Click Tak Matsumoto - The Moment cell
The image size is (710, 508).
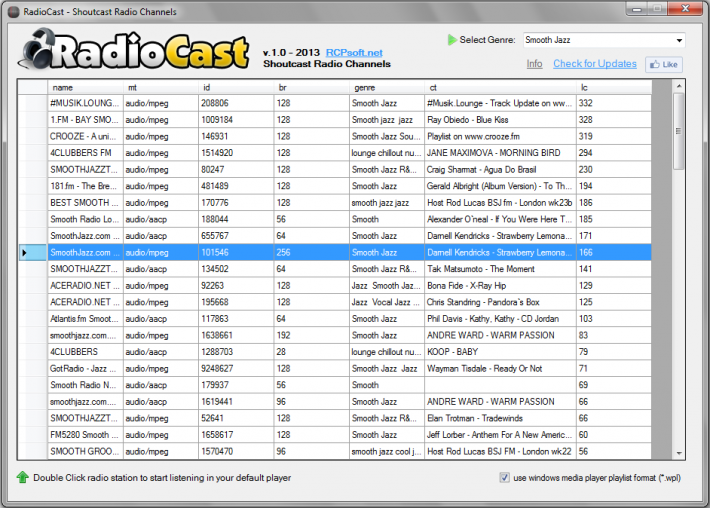point(500,269)
